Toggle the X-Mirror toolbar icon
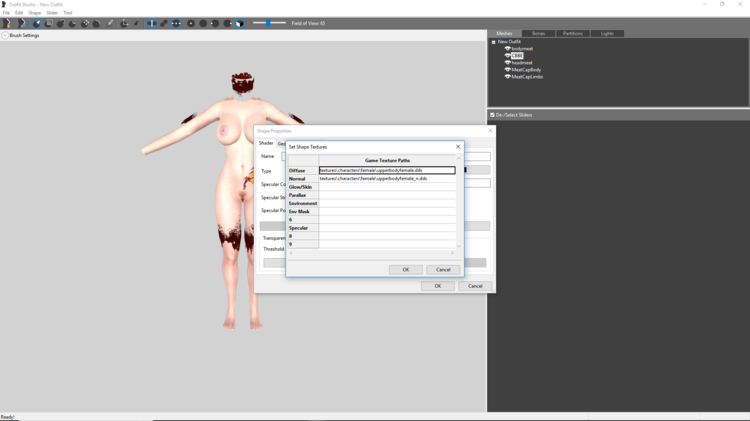This screenshot has width=750, height=421. pos(152,23)
